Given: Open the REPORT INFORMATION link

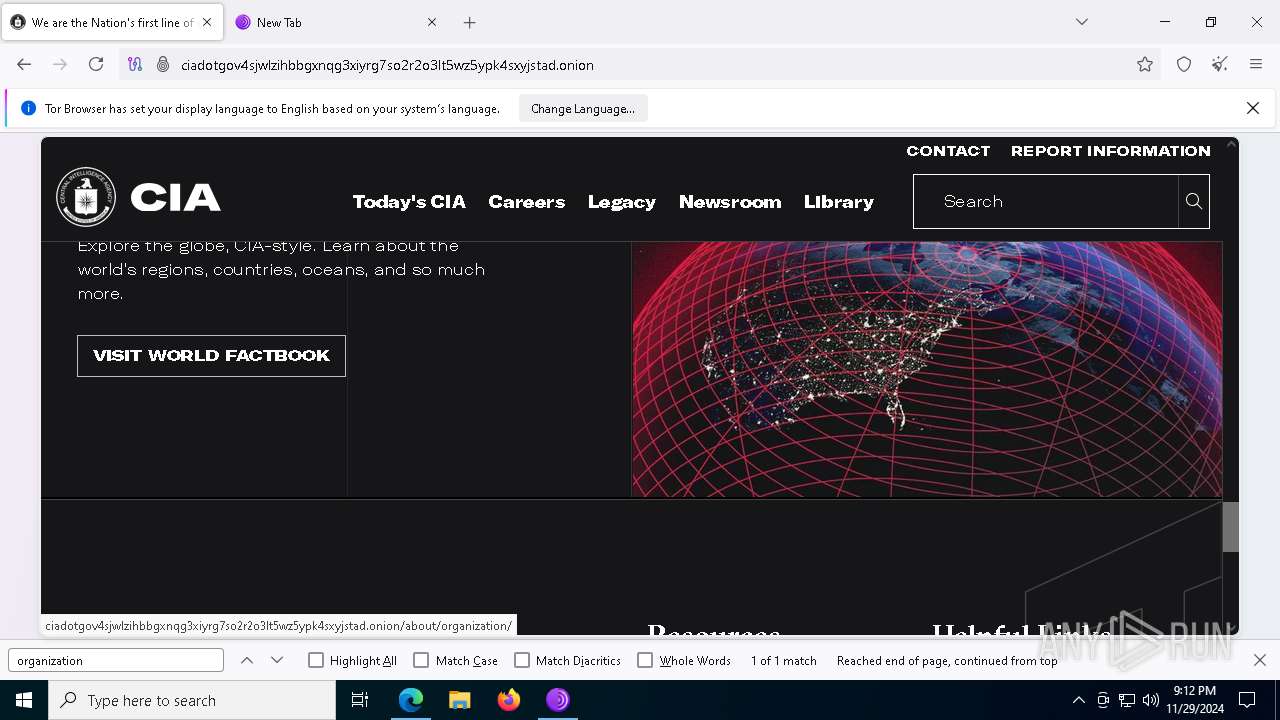Looking at the screenshot, I should pyautogui.click(x=1111, y=151).
